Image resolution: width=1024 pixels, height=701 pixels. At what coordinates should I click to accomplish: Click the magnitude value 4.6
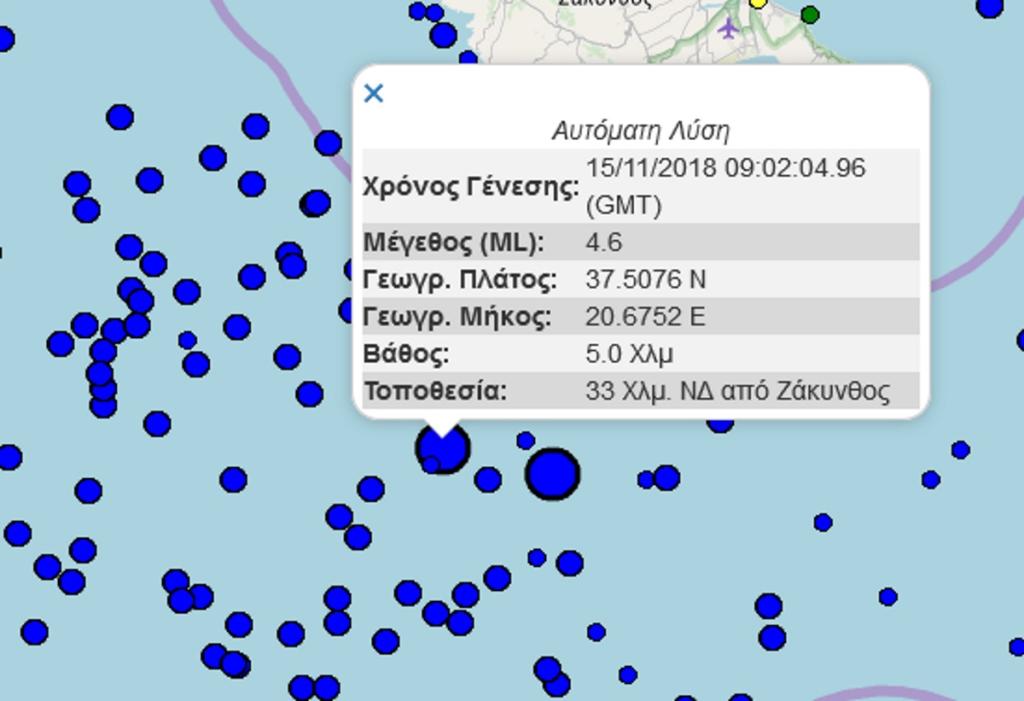point(603,242)
